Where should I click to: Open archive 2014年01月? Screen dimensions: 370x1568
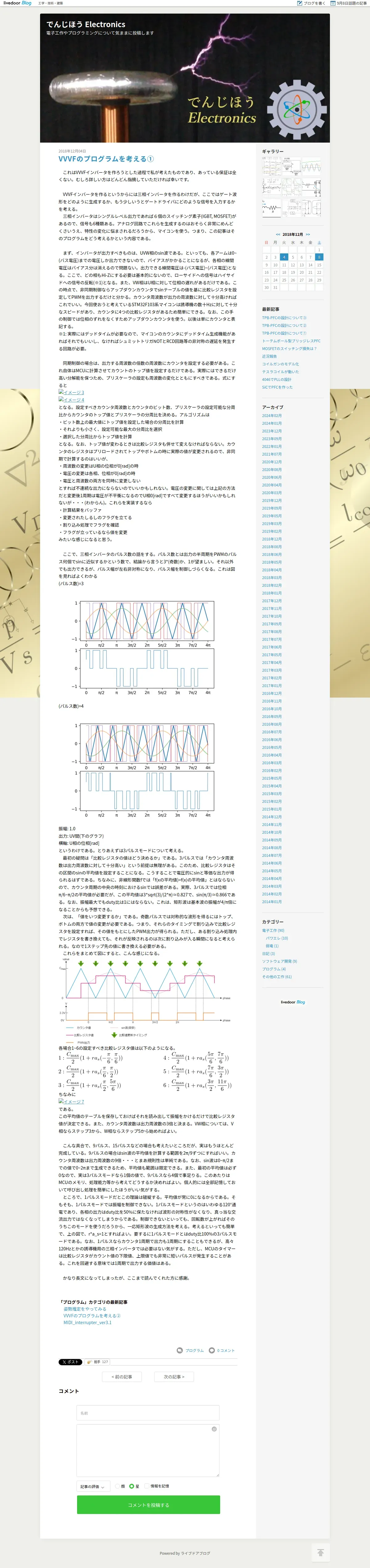tap(272, 902)
